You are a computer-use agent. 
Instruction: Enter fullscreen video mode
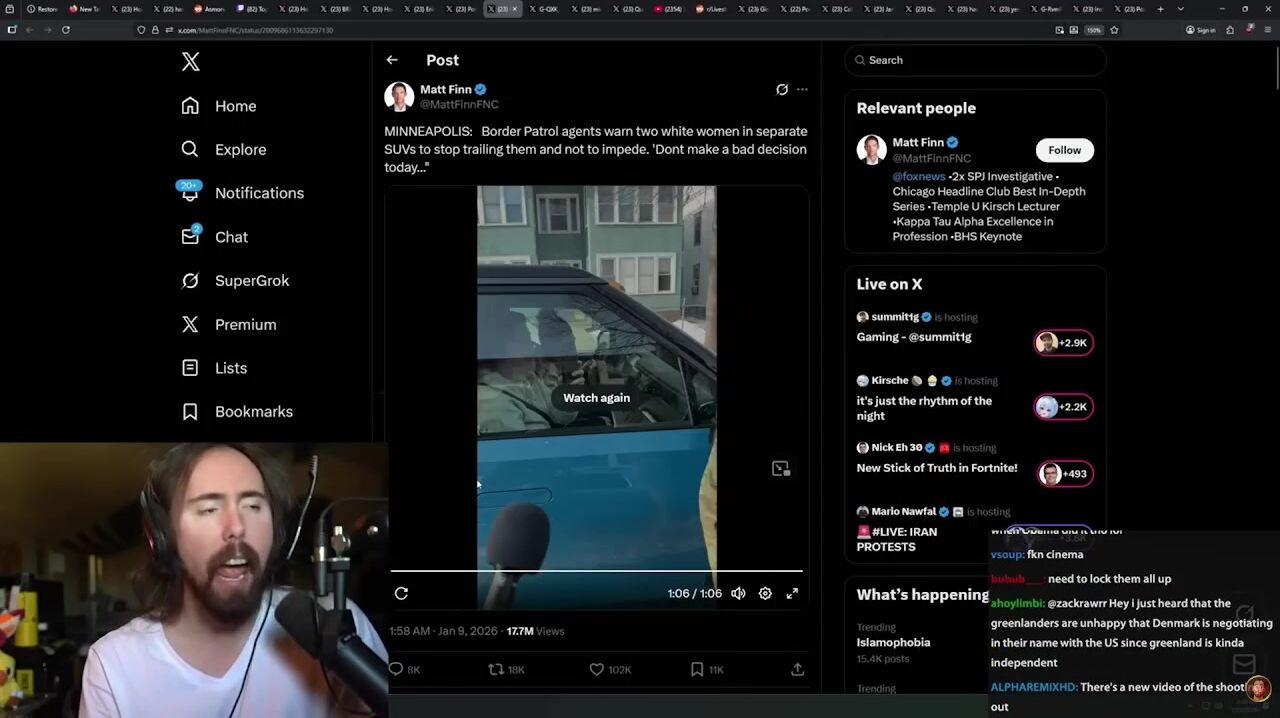[792, 593]
